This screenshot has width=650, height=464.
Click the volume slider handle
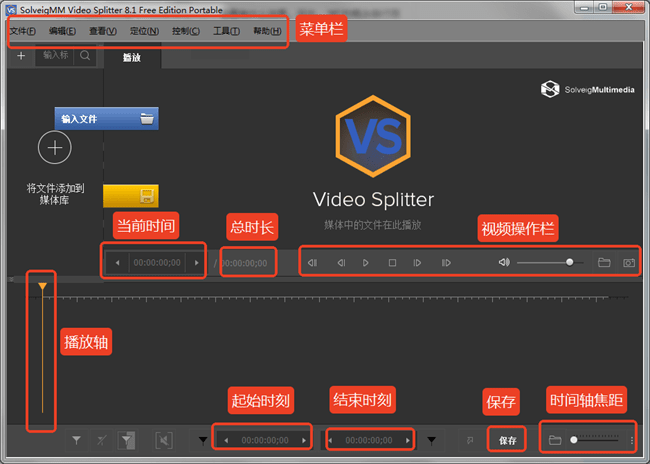(x=570, y=262)
